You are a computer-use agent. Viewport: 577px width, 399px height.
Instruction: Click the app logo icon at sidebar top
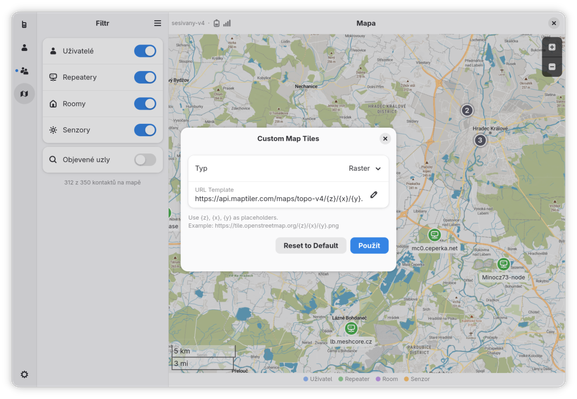coord(24,24)
